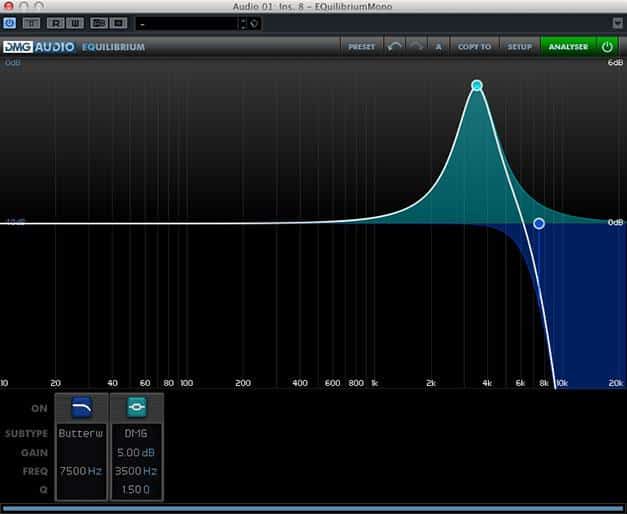Click the 6dB range label at top right
This screenshot has height=514, width=627.
615,63
